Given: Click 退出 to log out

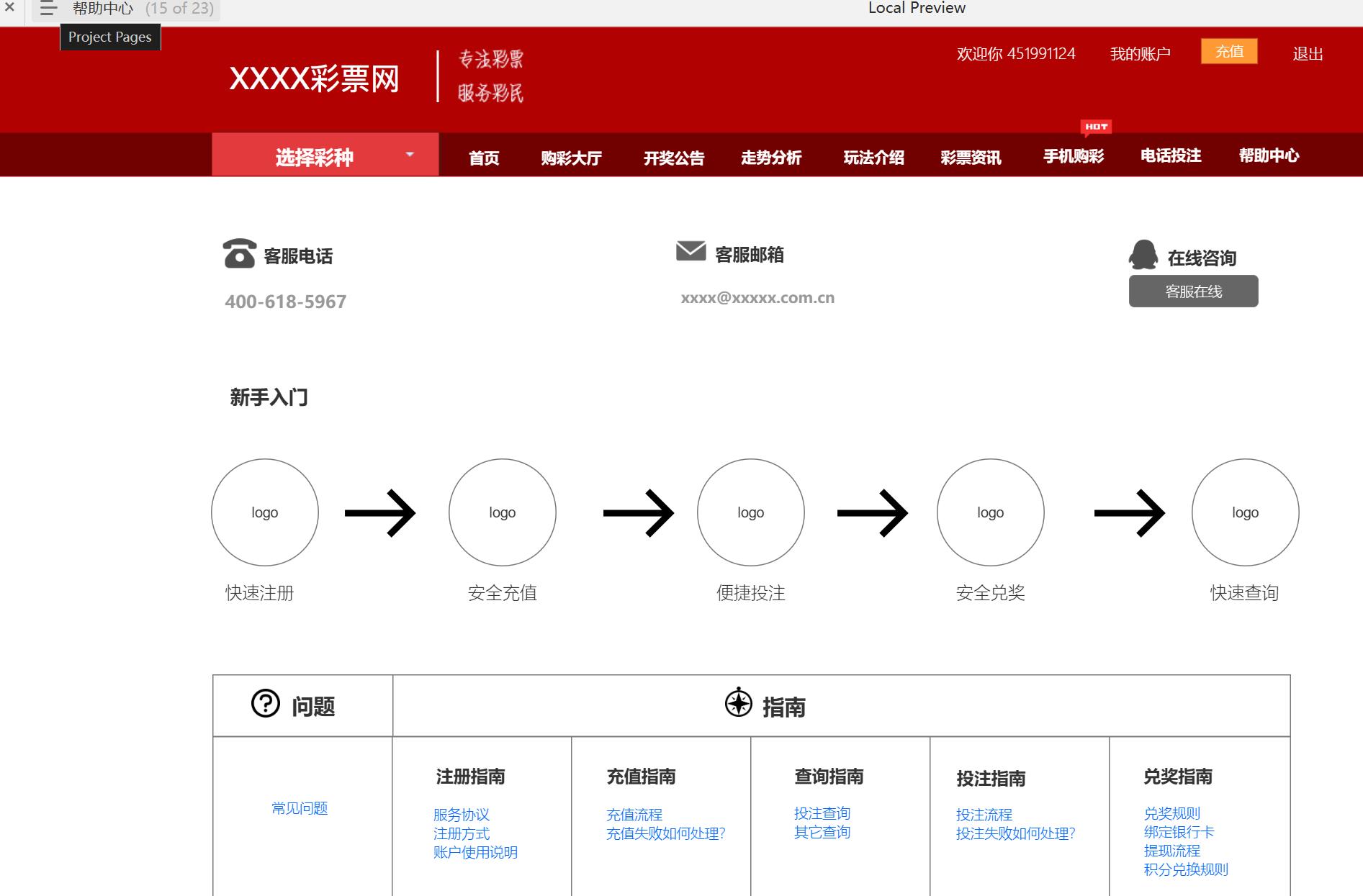Looking at the screenshot, I should pyautogui.click(x=1308, y=54).
